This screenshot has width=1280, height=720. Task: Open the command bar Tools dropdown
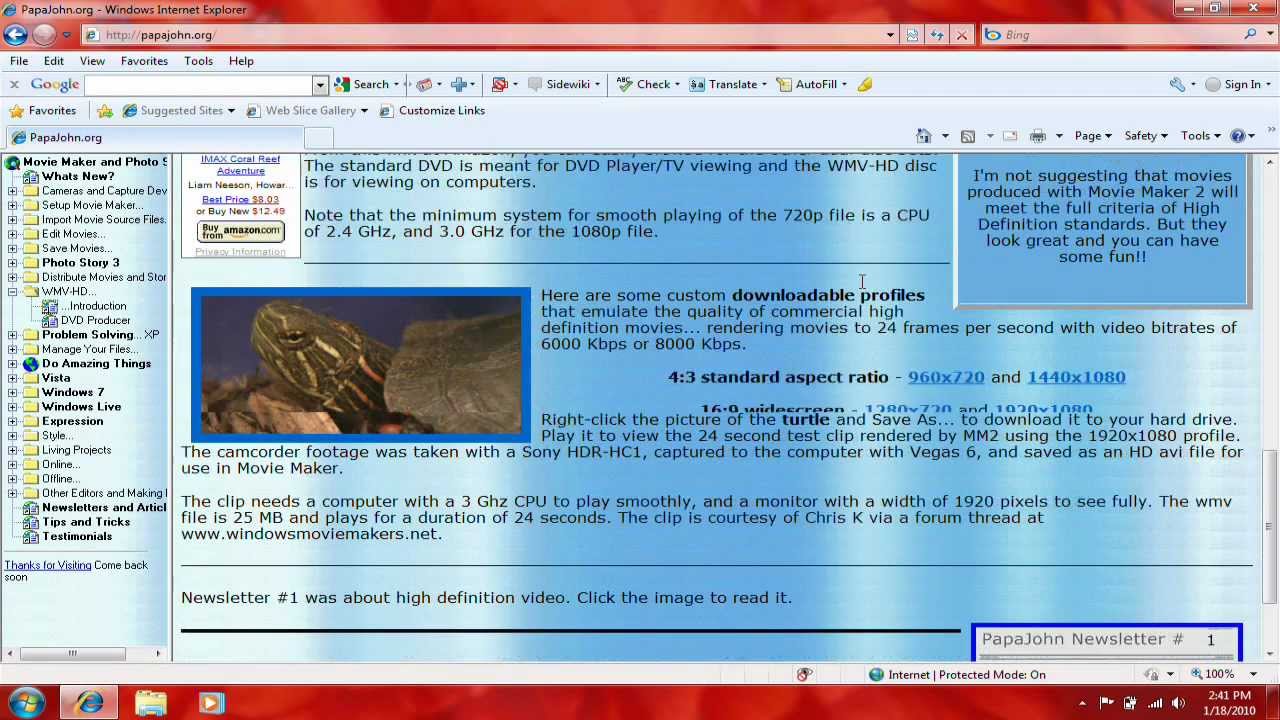point(1201,136)
